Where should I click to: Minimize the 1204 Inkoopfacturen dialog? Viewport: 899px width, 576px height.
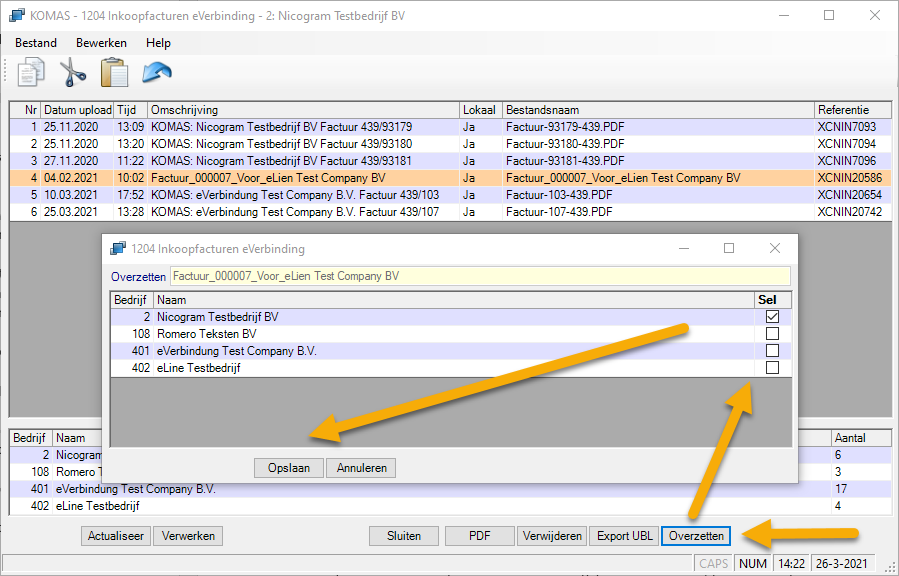[683, 248]
